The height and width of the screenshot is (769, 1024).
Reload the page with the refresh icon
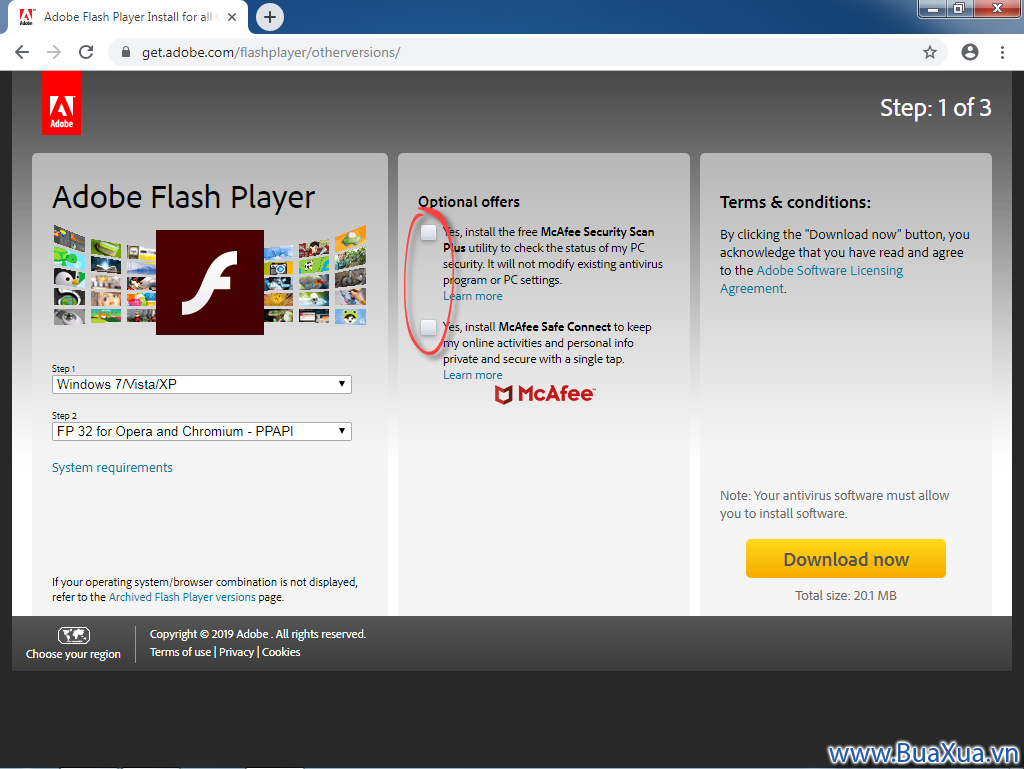[x=86, y=52]
